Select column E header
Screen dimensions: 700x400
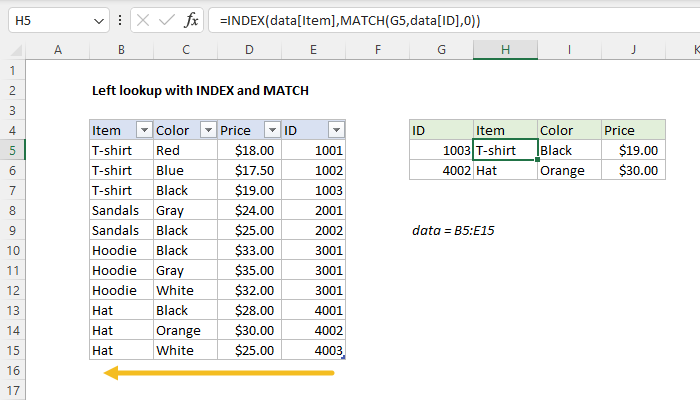(313, 50)
